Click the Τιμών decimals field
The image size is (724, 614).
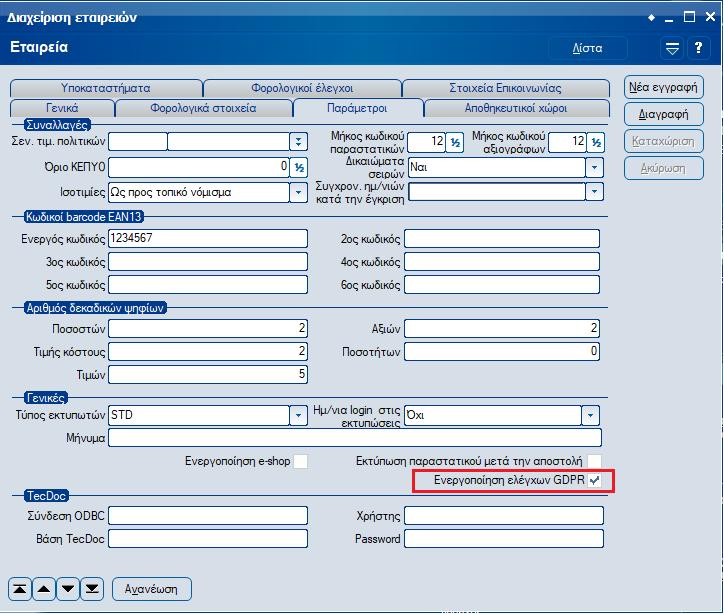click(208, 374)
